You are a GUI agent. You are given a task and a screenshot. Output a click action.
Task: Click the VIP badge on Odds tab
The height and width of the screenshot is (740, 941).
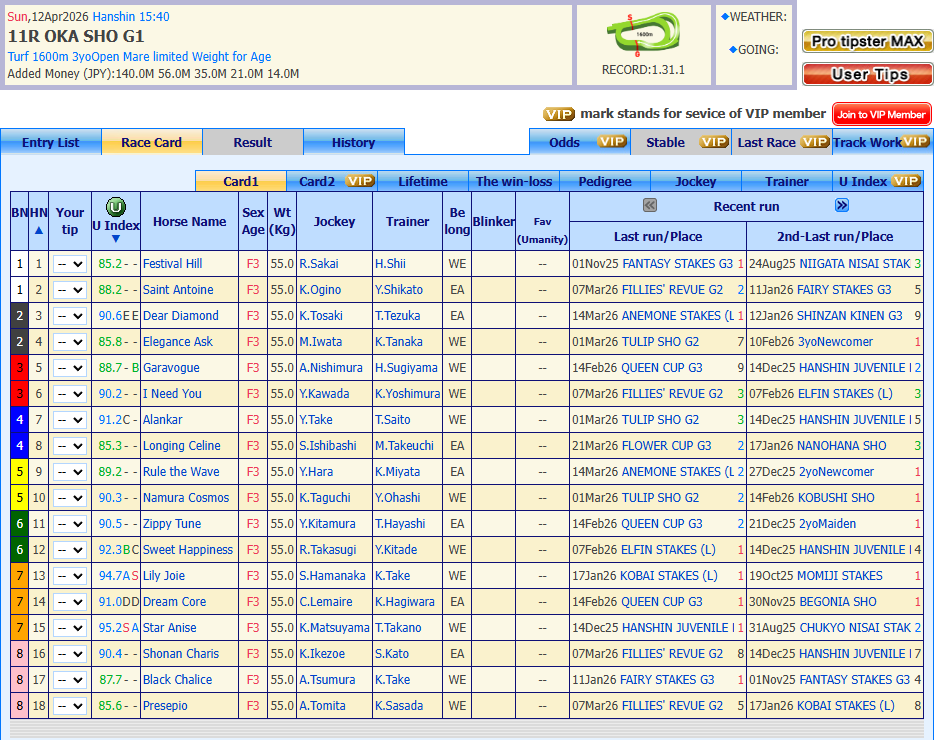point(612,142)
